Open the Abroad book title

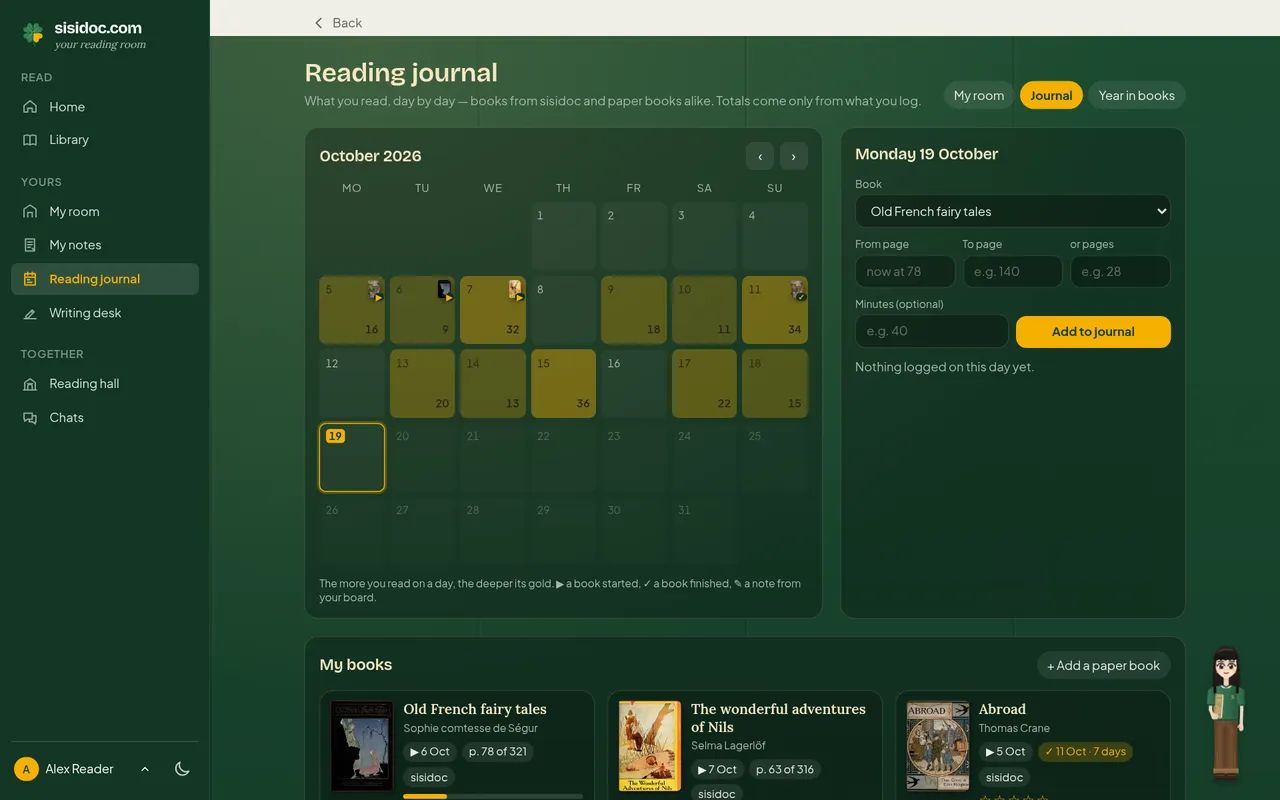click(x=1002, y=709)
